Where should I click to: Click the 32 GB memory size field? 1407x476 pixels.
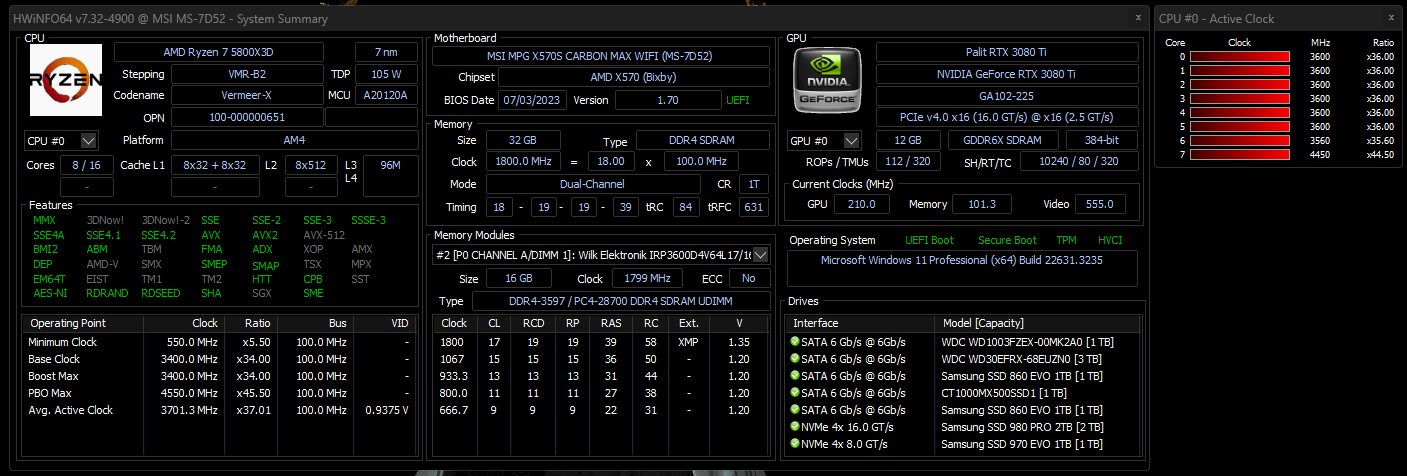523,141
